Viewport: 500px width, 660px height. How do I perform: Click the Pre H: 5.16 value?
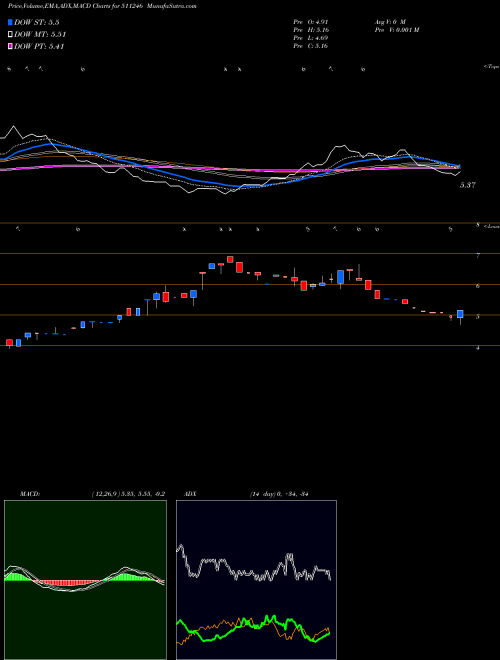click(311, 30)
